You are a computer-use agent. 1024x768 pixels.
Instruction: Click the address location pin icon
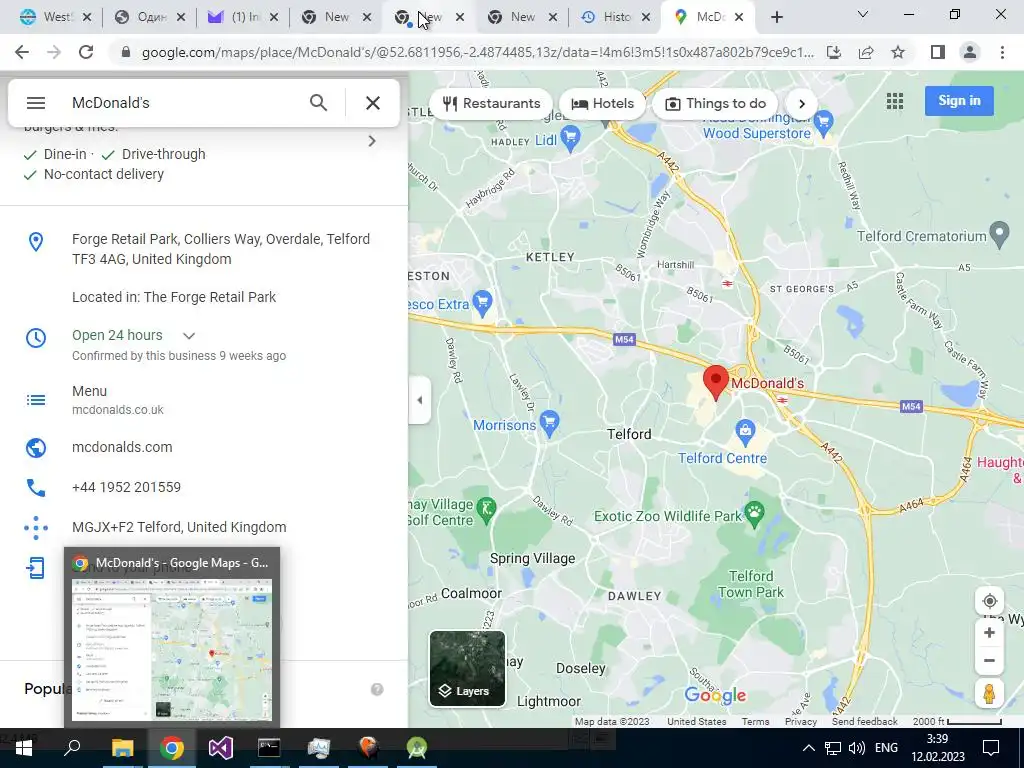(x=36, y=242)
